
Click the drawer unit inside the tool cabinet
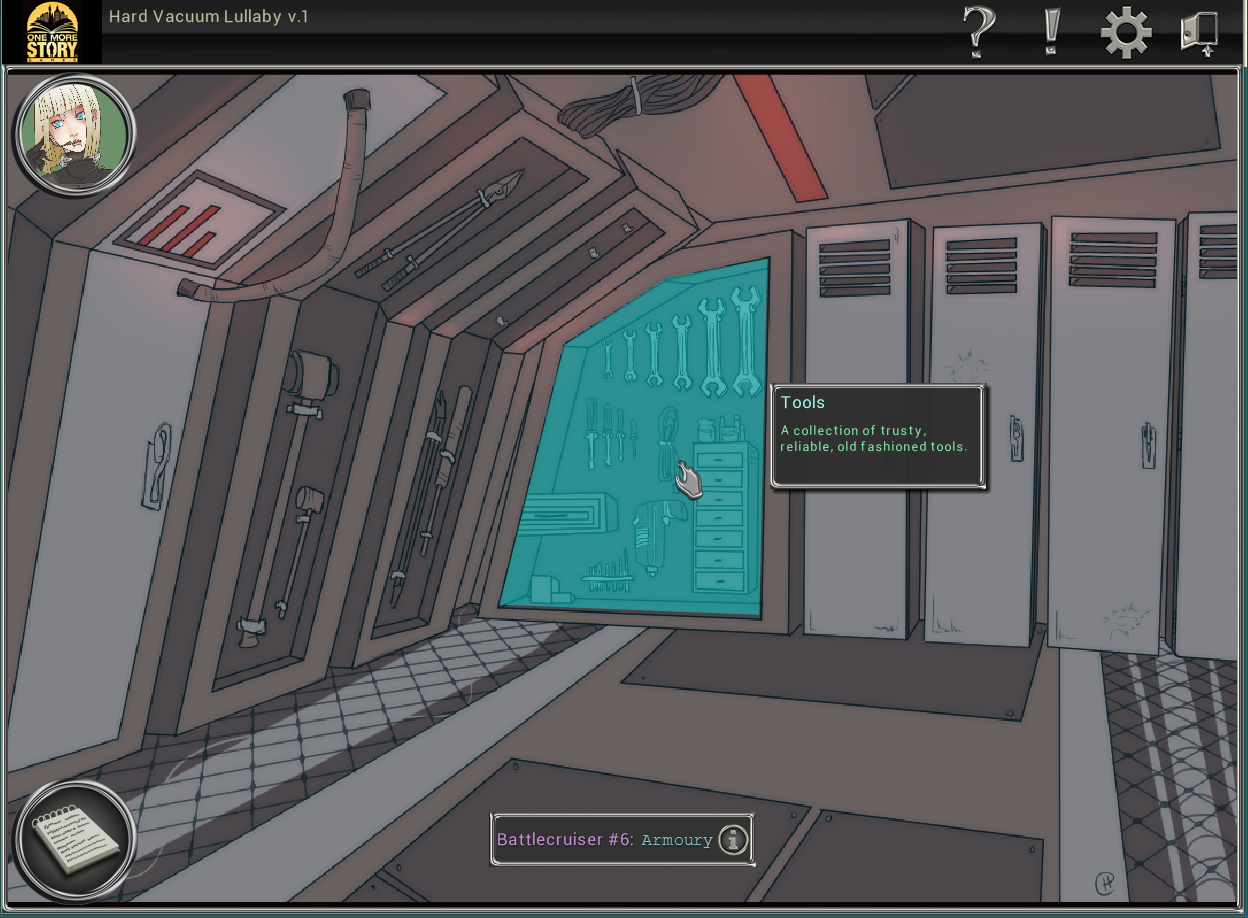point(725,520)
